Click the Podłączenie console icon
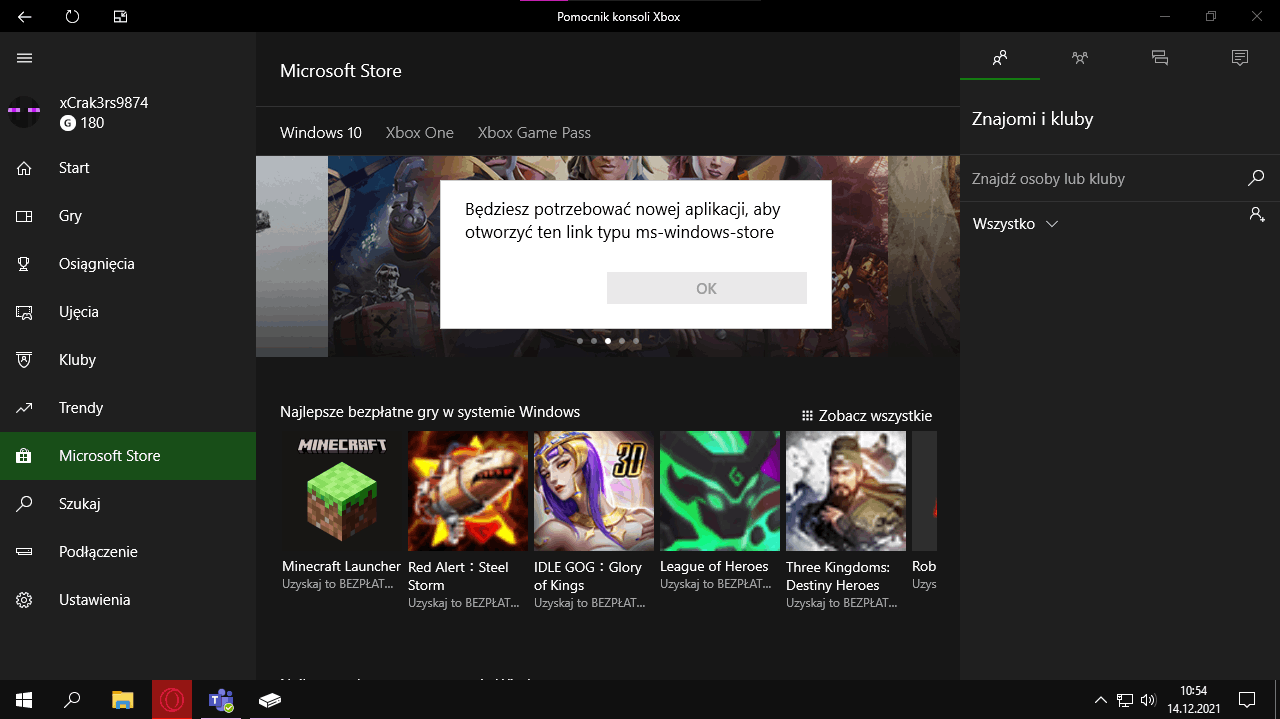This screenshot has width=1280, height=719. tap(25, 552)
